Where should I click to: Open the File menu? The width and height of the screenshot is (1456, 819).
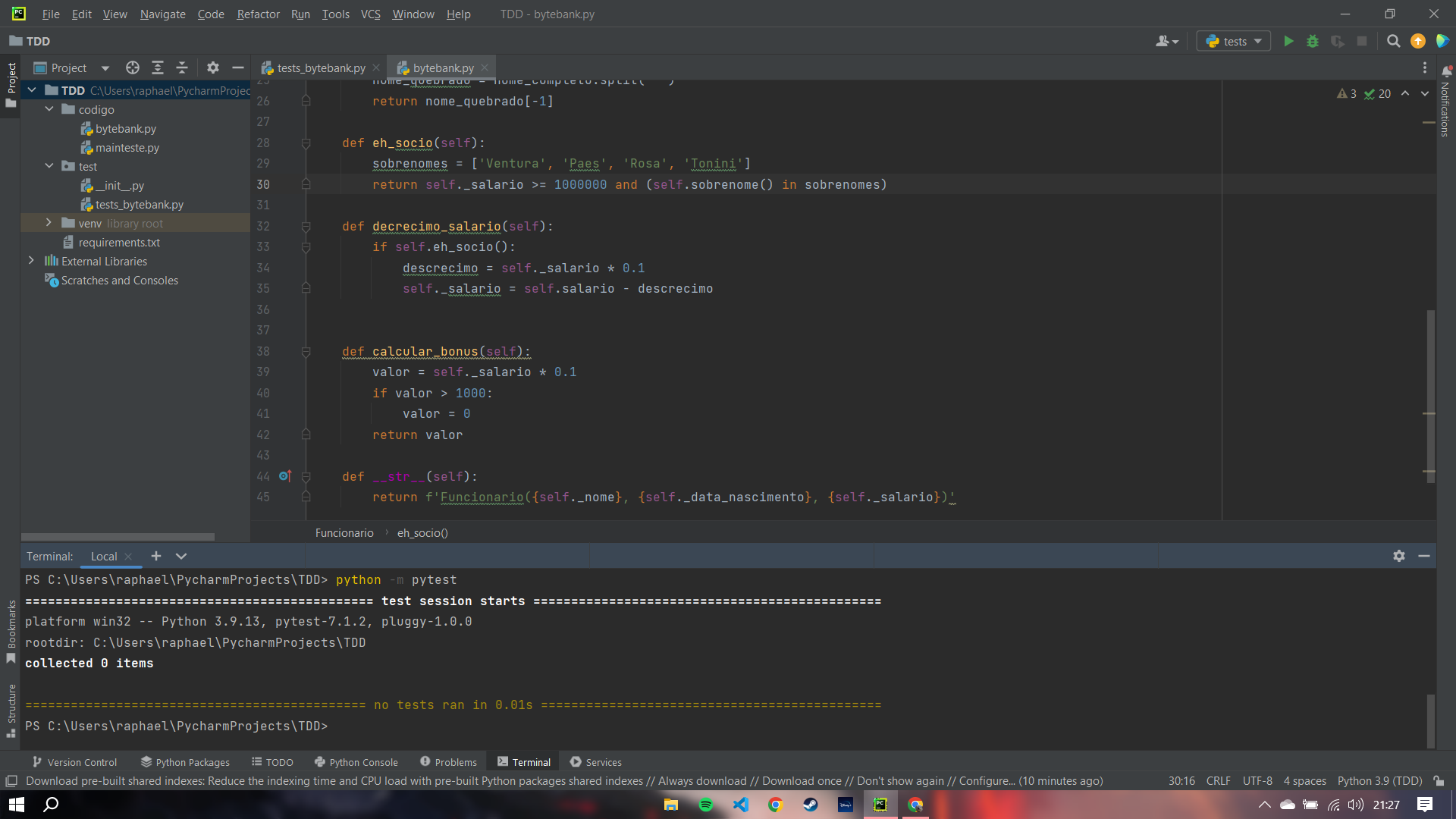click(51, 14)
